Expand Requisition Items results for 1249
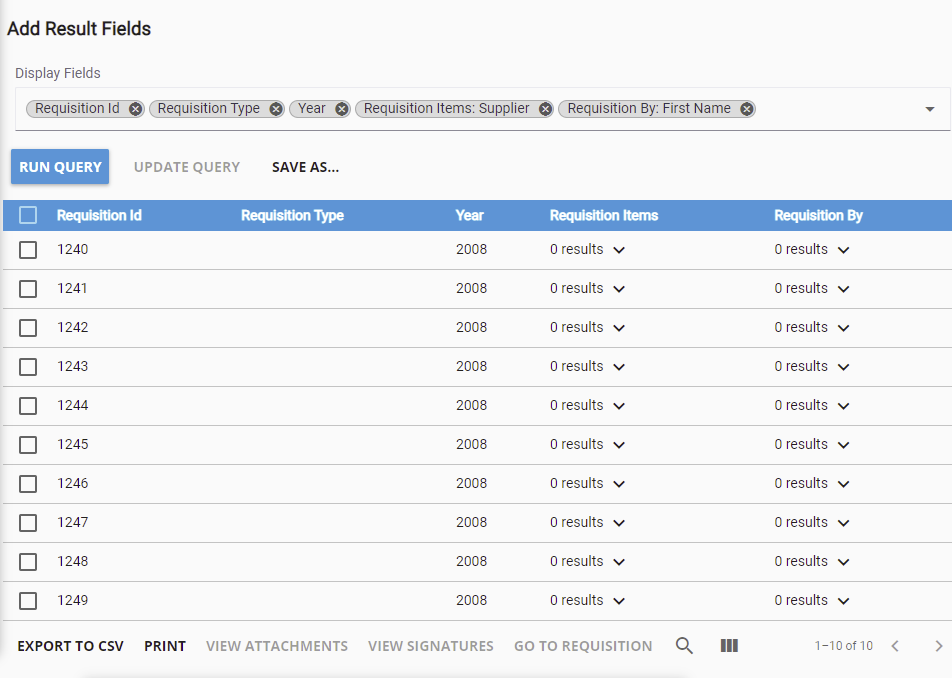The width and height of the screenshot is (952, 678). pos(619,601)
